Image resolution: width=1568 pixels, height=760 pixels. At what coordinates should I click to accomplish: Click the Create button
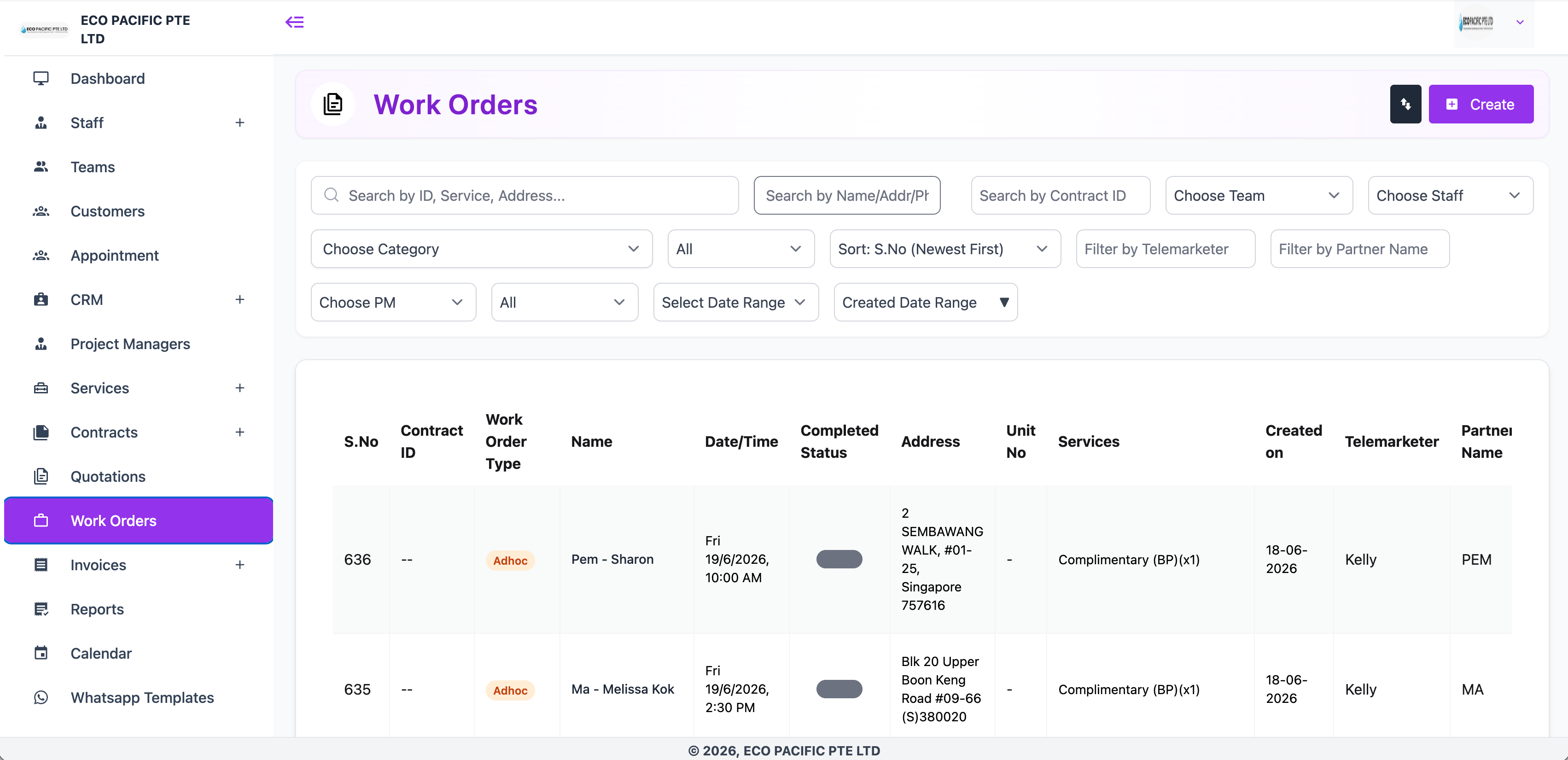pos(1481,104)
